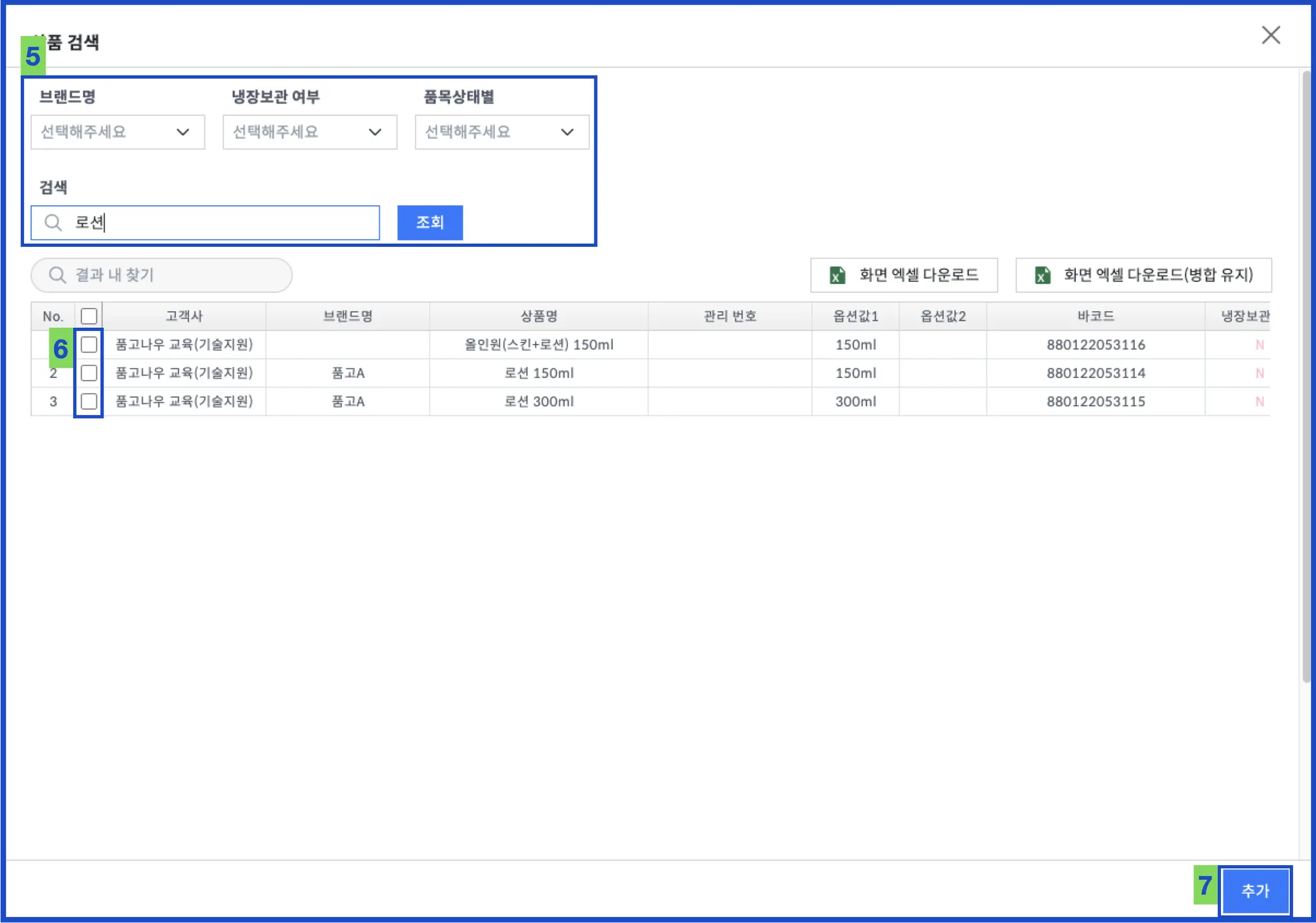Click the 브랜드명 column header
The height and width of the screenshot is (923, 1316).
348,316
